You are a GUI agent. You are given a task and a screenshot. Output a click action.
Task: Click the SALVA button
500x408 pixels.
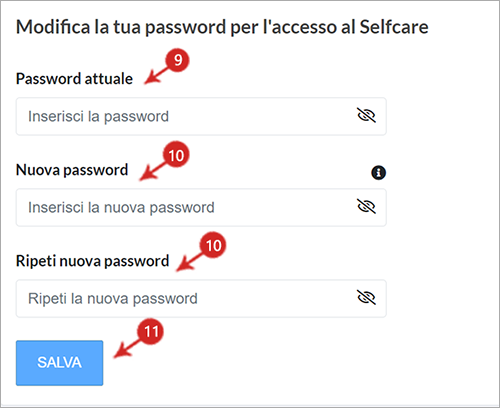point(59,363)
